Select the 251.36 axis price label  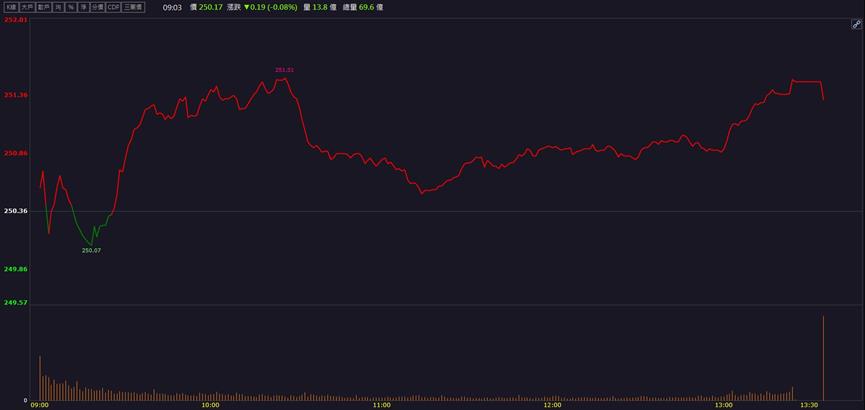pos(16,95)
